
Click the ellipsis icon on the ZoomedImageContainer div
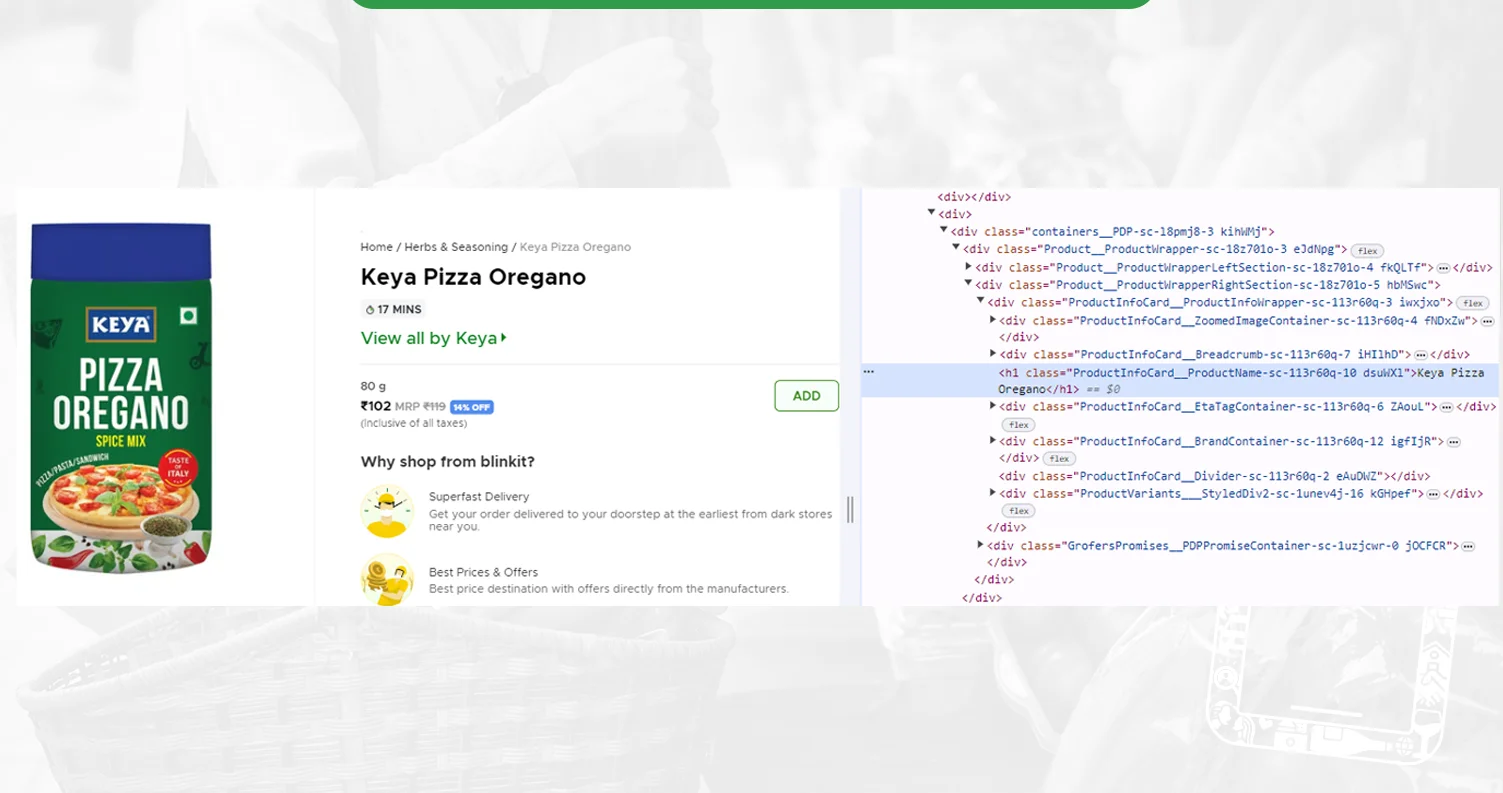coord(1486,319)
